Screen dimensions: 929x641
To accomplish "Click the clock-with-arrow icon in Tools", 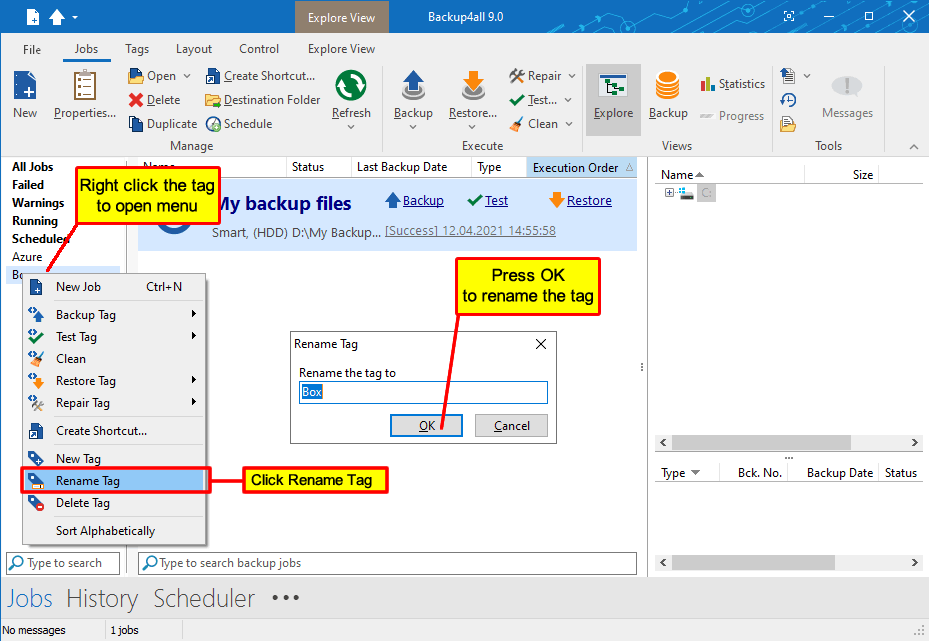I will click(x=787, y=100).
